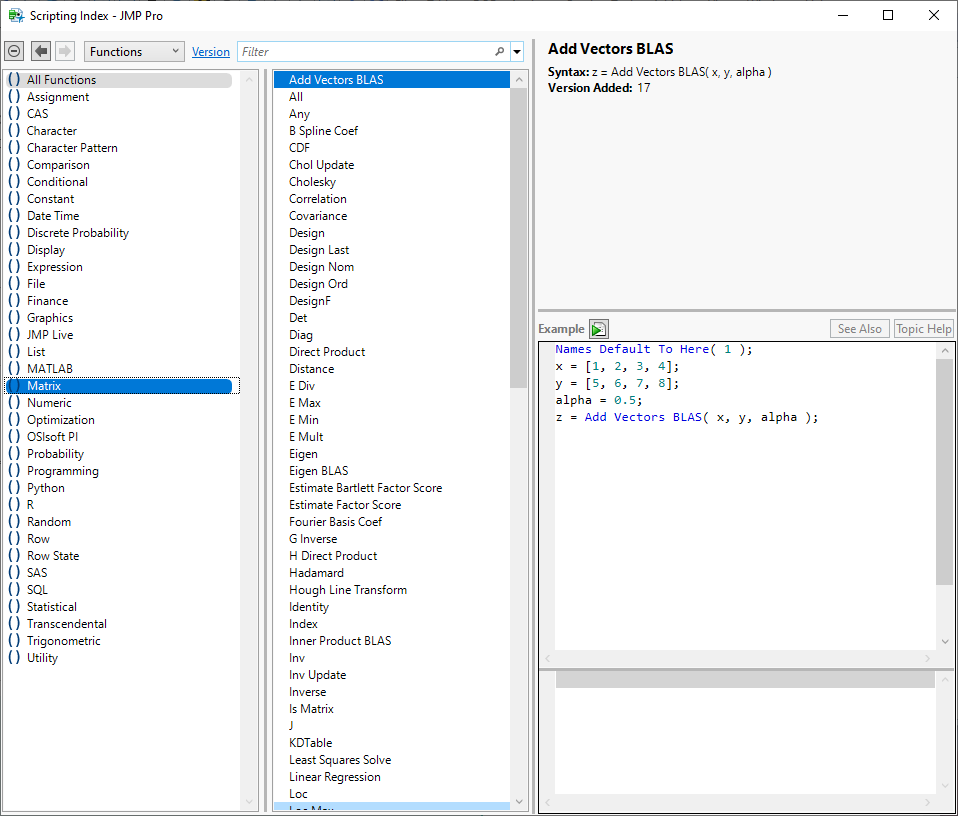Go back with the left arrow

(x=41, y=52)
